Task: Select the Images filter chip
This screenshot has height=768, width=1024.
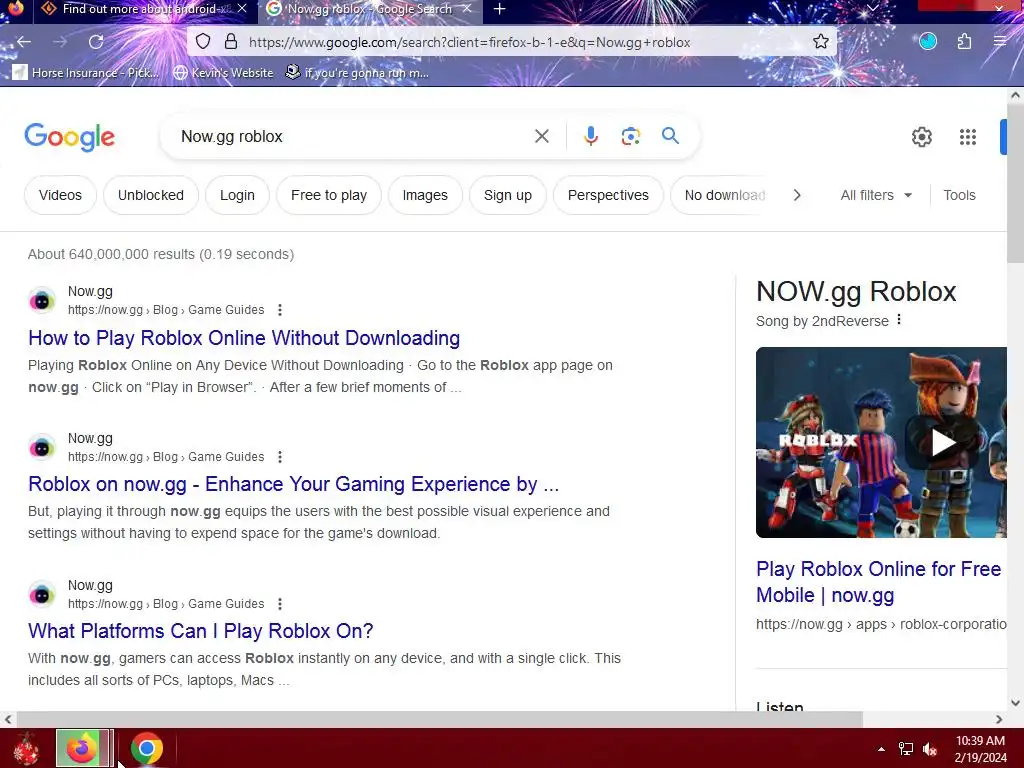Action: click(x=425, y=195)
